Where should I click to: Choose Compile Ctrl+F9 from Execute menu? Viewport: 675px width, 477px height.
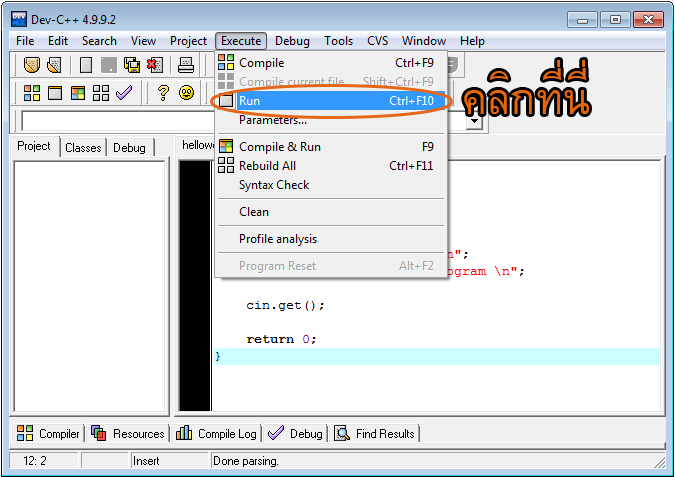coord(331,63)
